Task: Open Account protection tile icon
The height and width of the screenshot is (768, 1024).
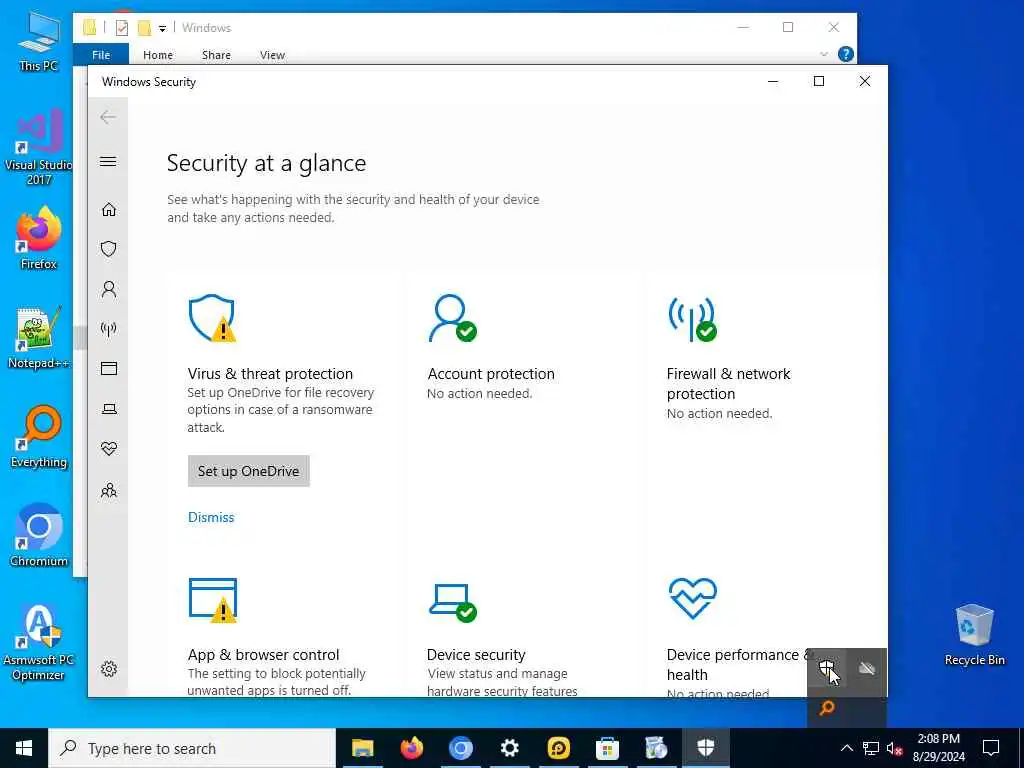Action: click(x=452, y=318)
